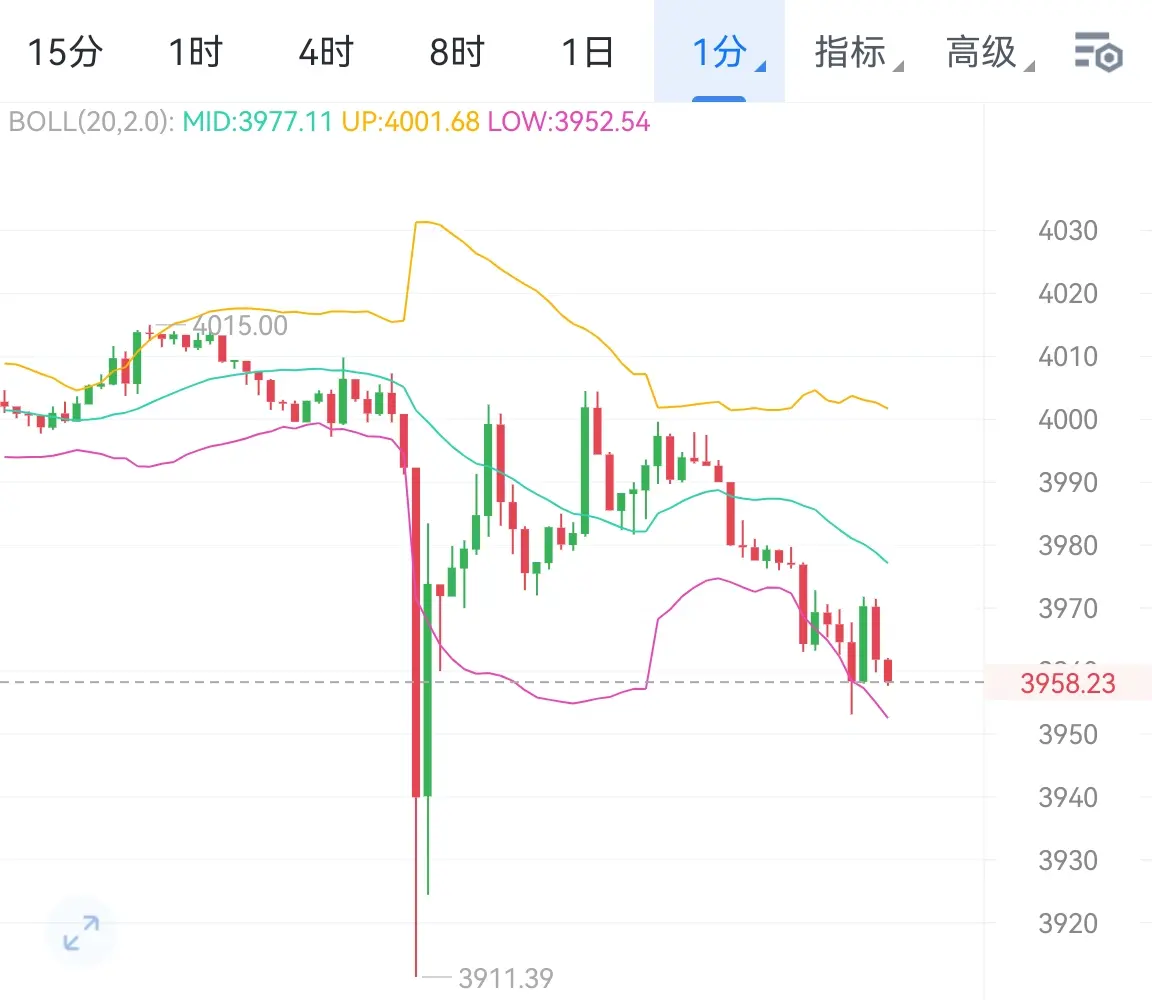
Task: Switch to the 4时 timeframe
Action: point(326,52)
